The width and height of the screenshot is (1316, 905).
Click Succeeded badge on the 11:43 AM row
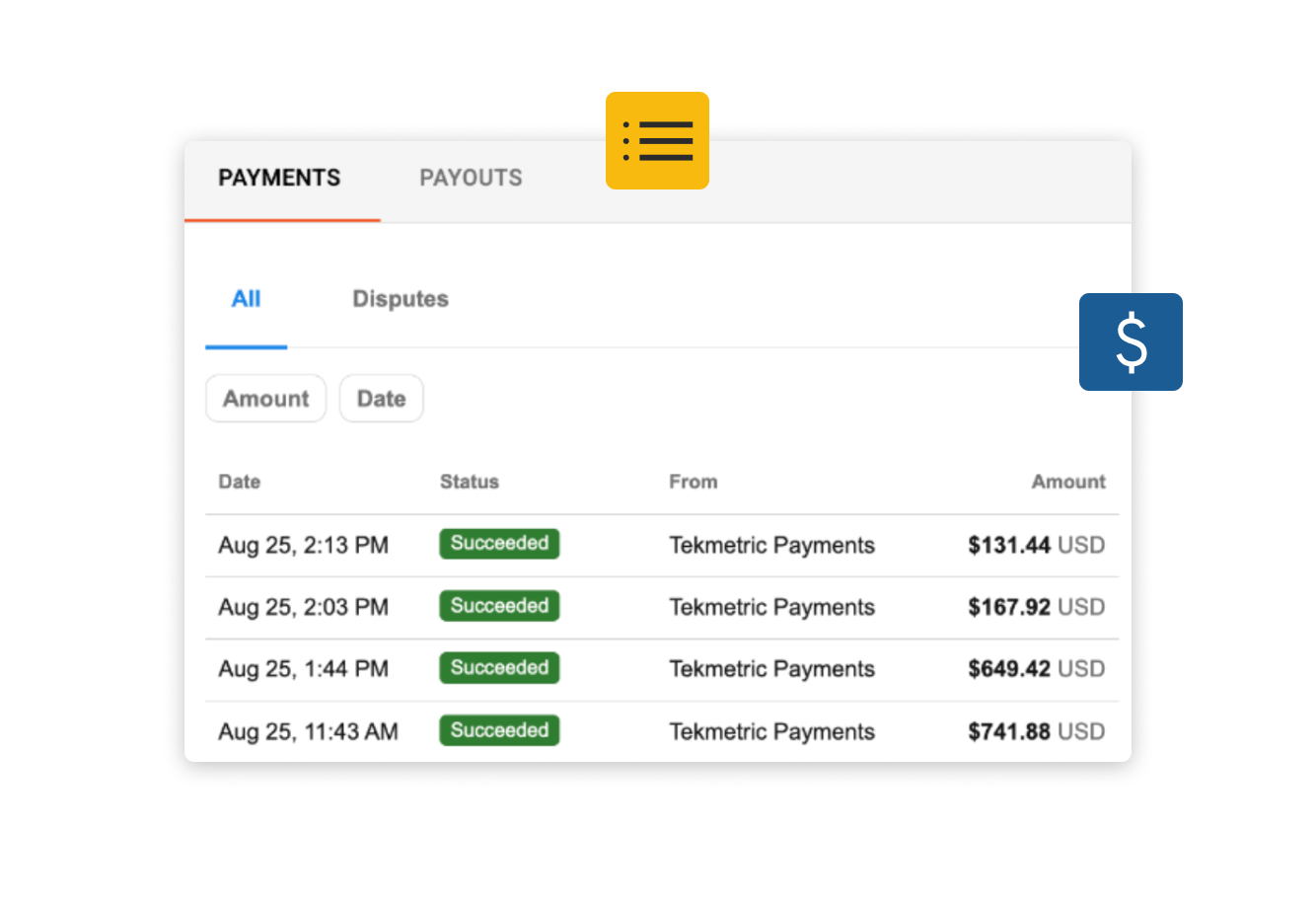click(499, 730)
